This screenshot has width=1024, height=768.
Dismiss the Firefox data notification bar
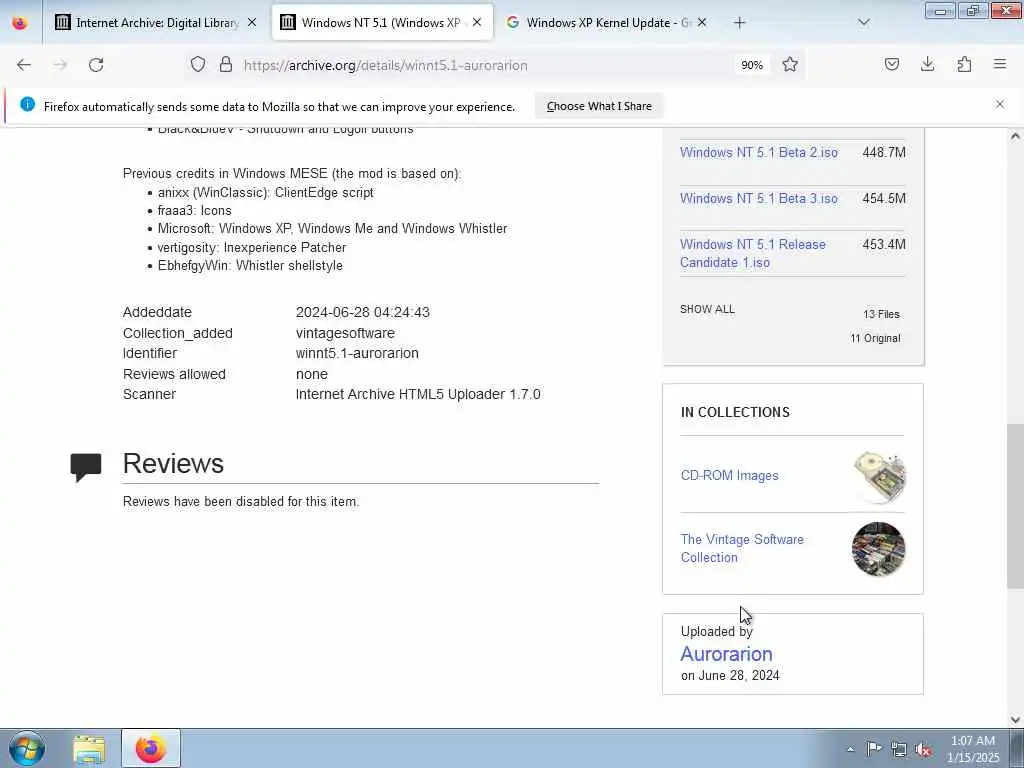click(1000, 104)
